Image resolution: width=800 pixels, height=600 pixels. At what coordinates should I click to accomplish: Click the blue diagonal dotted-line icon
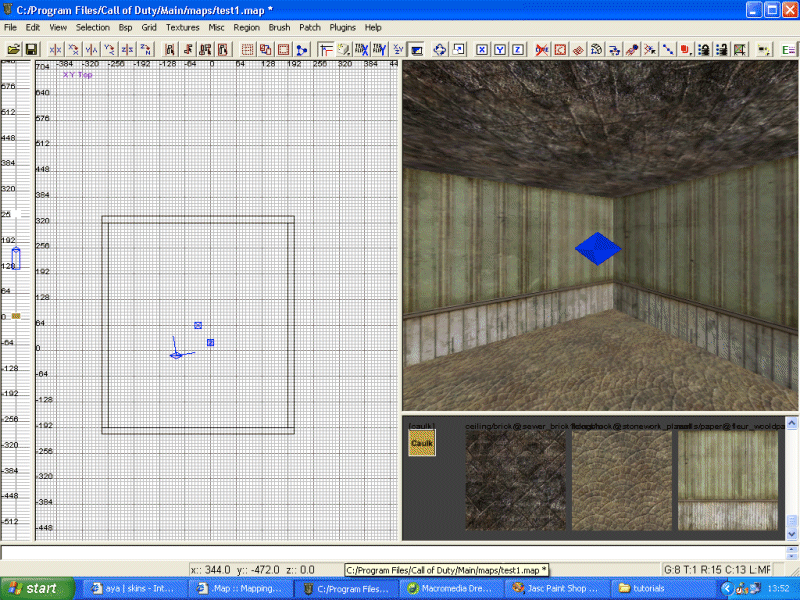pyautogui.click(x=668, y=49)
